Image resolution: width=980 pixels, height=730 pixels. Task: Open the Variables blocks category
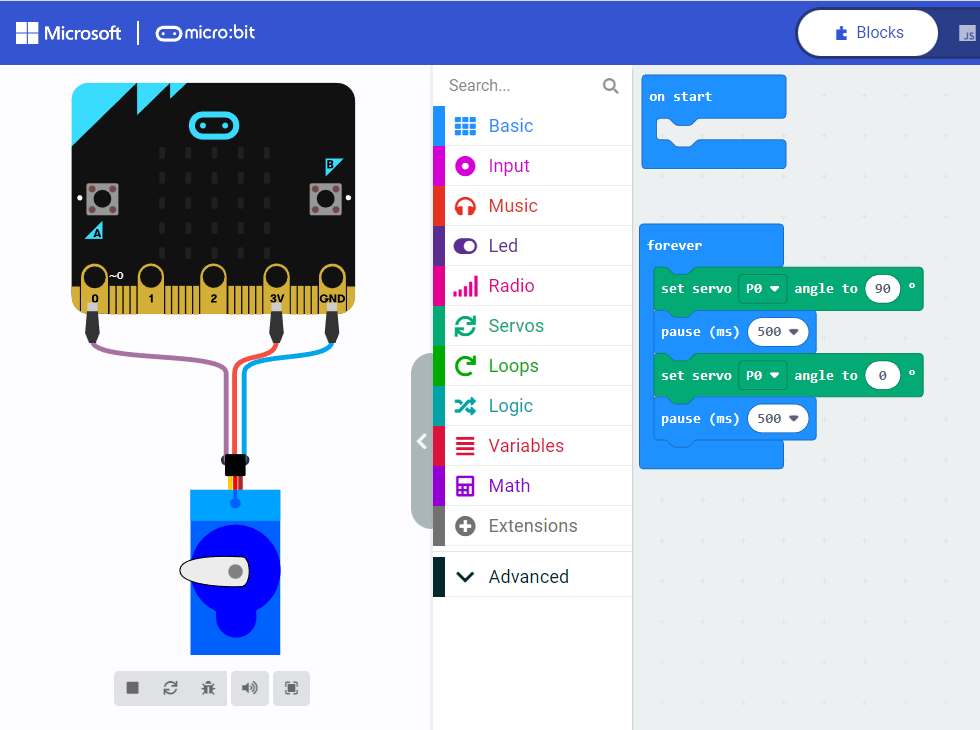[532, 446]
